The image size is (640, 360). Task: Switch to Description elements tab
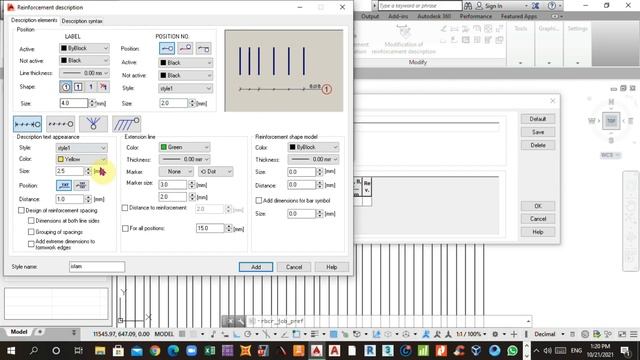pos(34,20)
